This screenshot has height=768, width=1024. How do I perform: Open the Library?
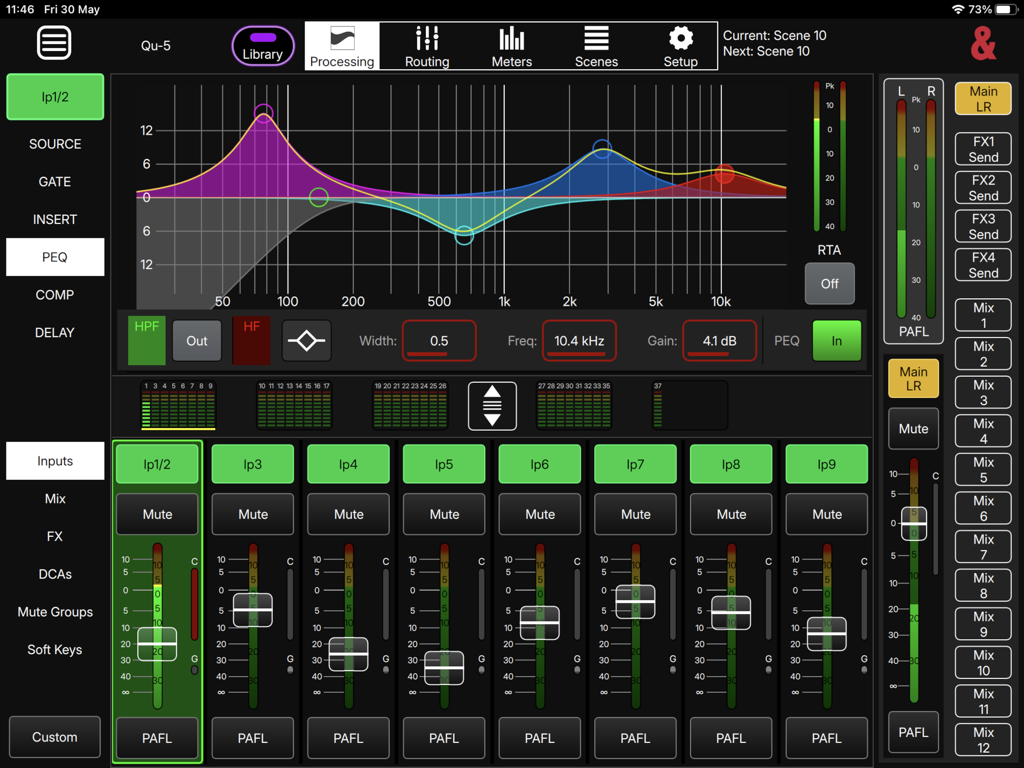click(x=262, y=45)
